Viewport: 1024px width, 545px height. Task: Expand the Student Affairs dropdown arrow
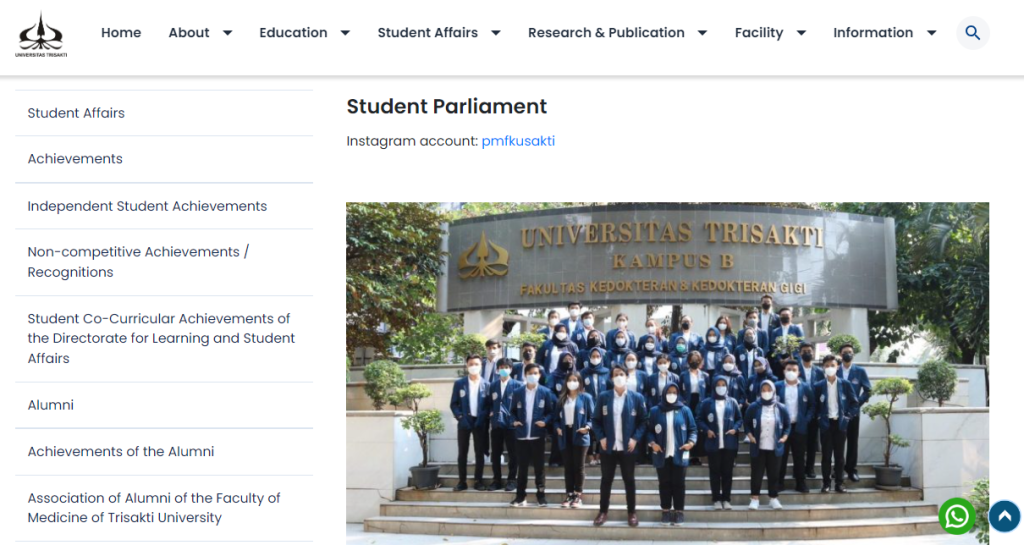(x=496, y=33)
